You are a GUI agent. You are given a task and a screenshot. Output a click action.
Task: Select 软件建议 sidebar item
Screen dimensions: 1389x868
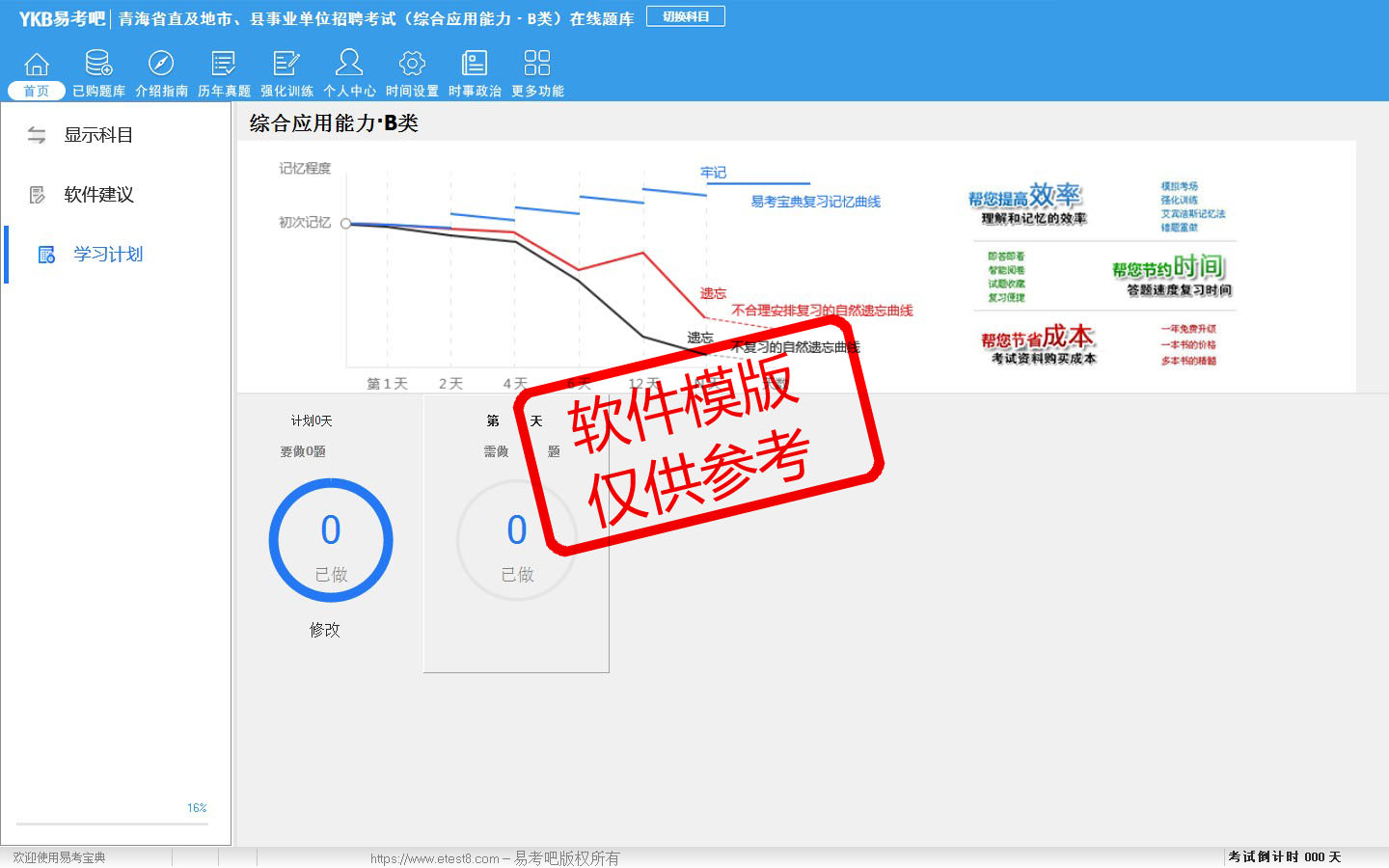[x=98, y=195]
